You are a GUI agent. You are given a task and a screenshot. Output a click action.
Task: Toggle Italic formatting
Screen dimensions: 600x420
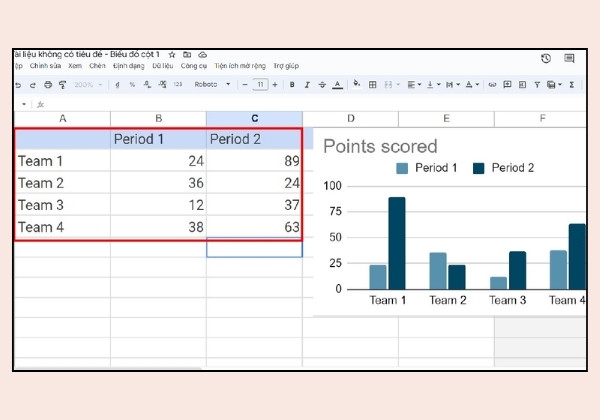click(x=307, y=85)
